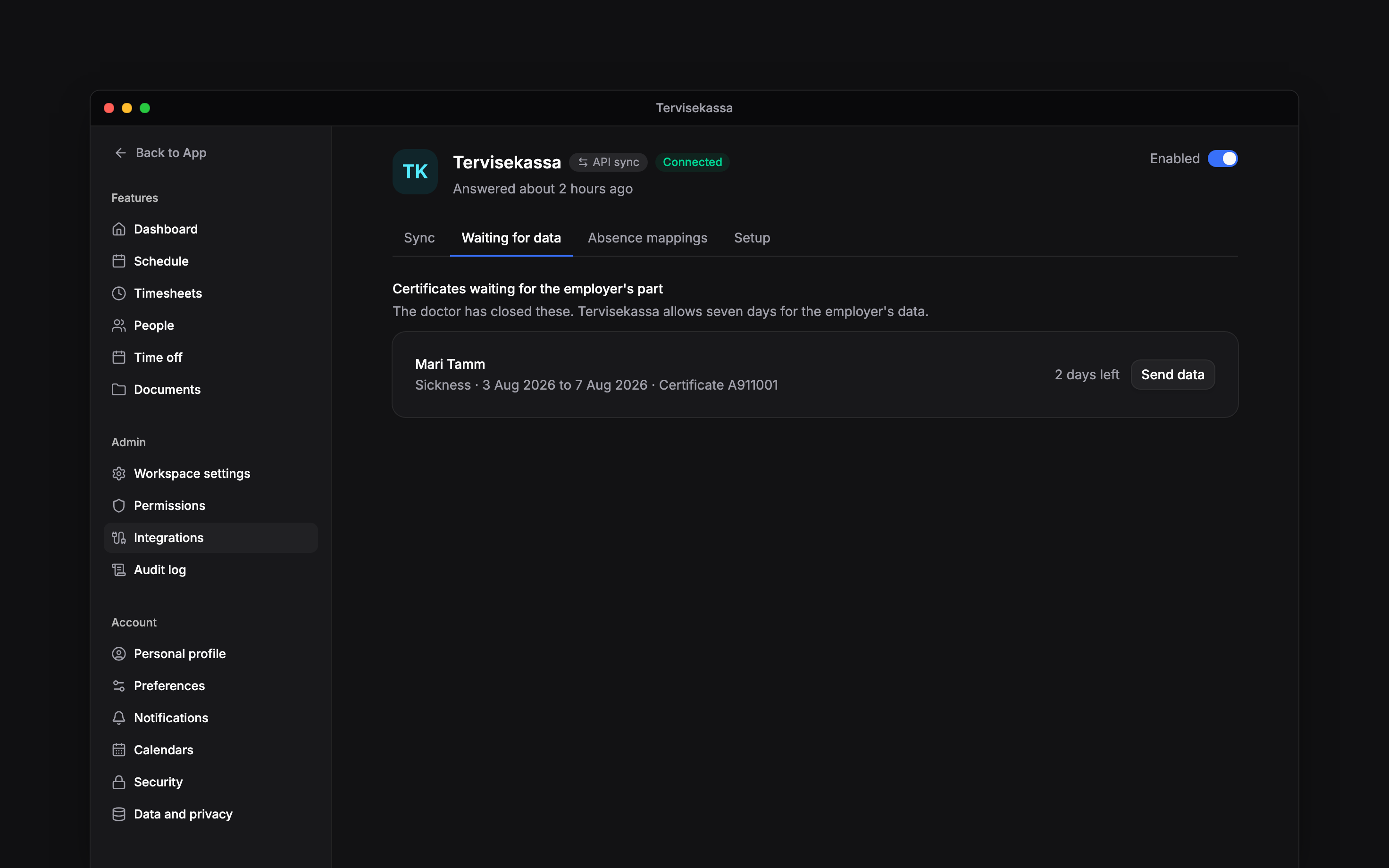Viewport: 1389px width, 868px height.
Task: Click the 'Certificates waiting for the employer's part' heading
Action: tap(527, 289)
